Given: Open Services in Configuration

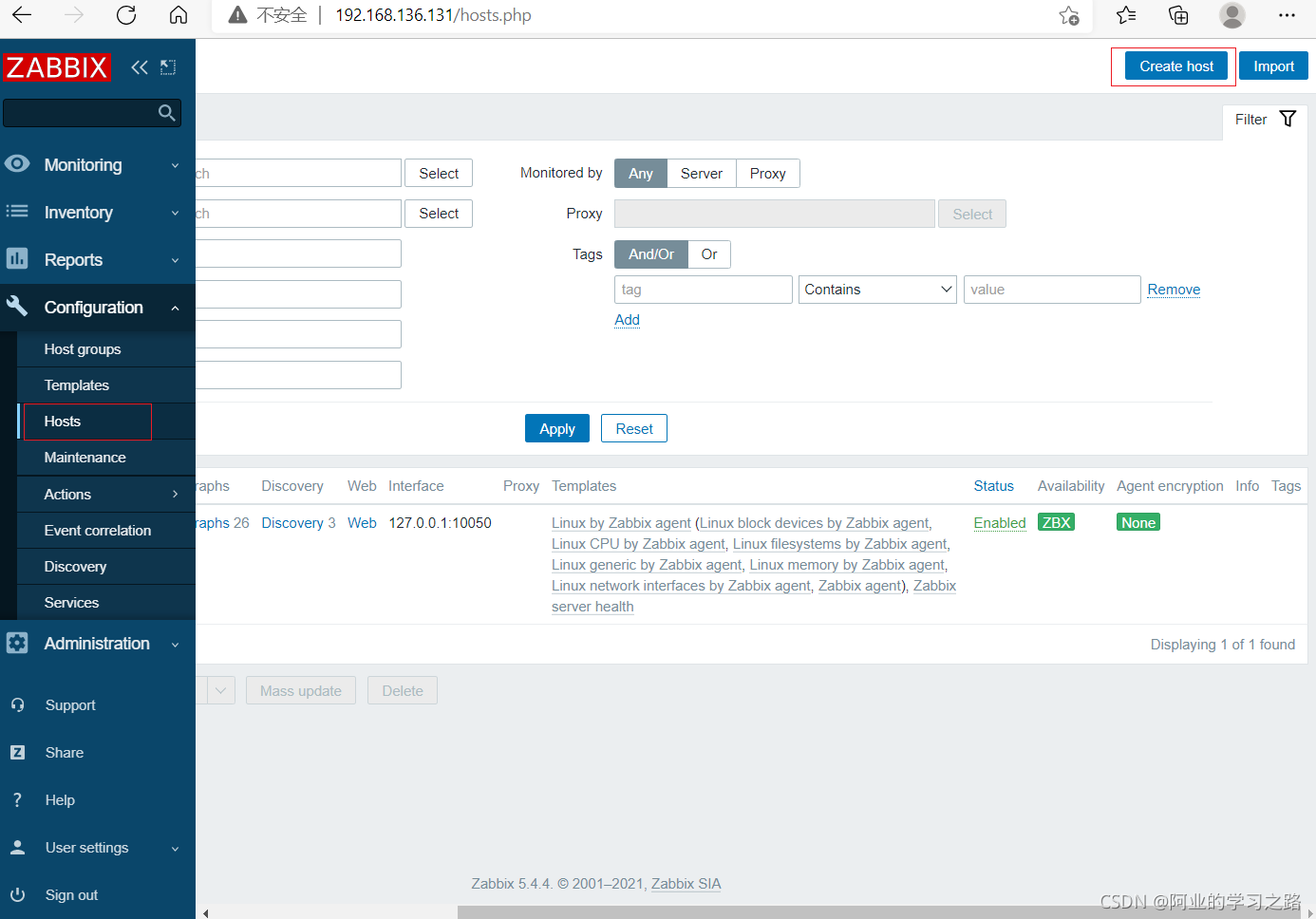Looking at the screenshot, I should click(x=72, y=603).
